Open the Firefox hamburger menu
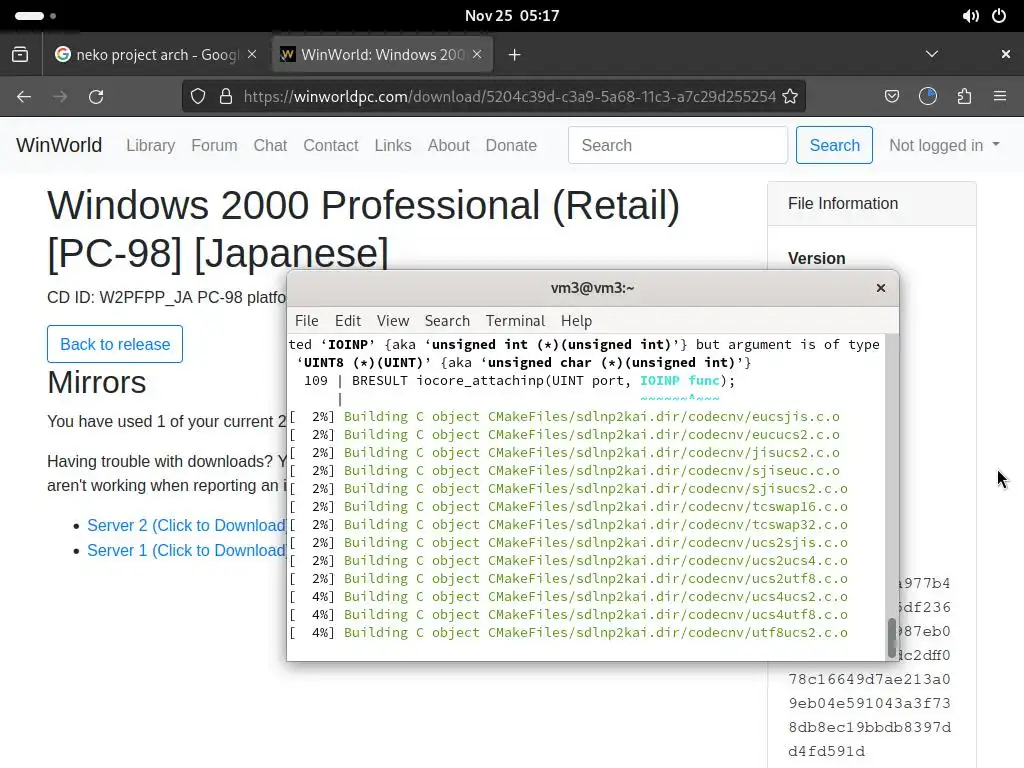 [x=1000, y=97]
